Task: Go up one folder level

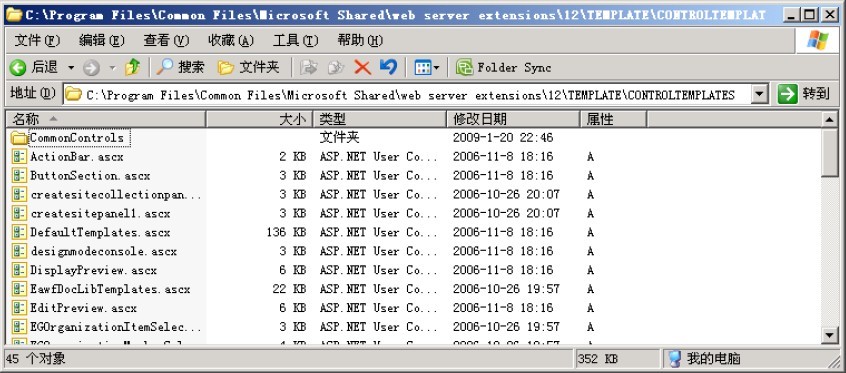Action: tap(132, 67)
